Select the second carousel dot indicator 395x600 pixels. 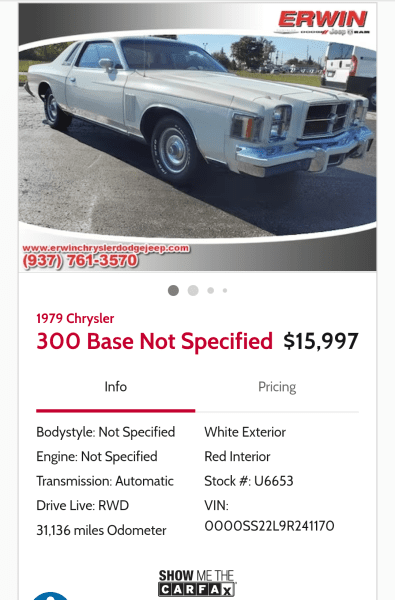coord(193,290)
